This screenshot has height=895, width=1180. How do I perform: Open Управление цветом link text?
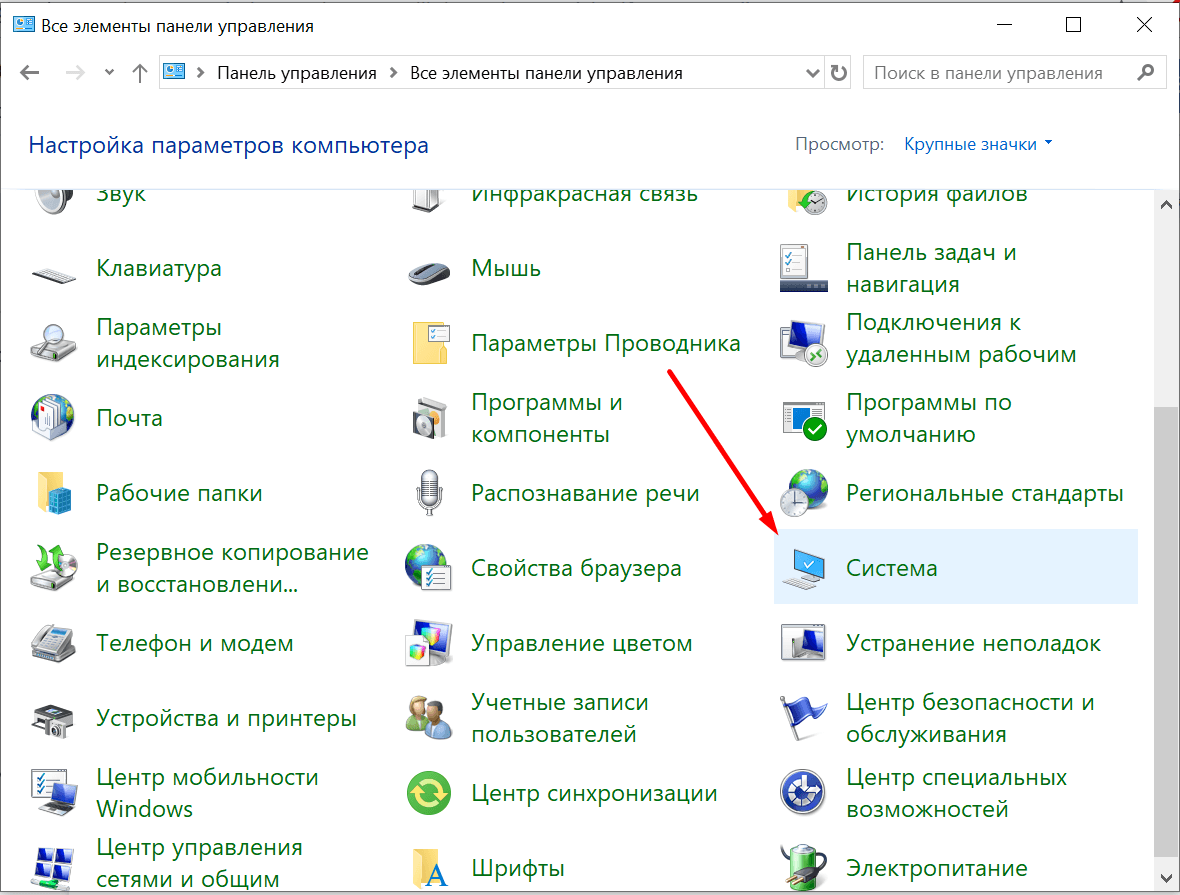coord(582,644)
